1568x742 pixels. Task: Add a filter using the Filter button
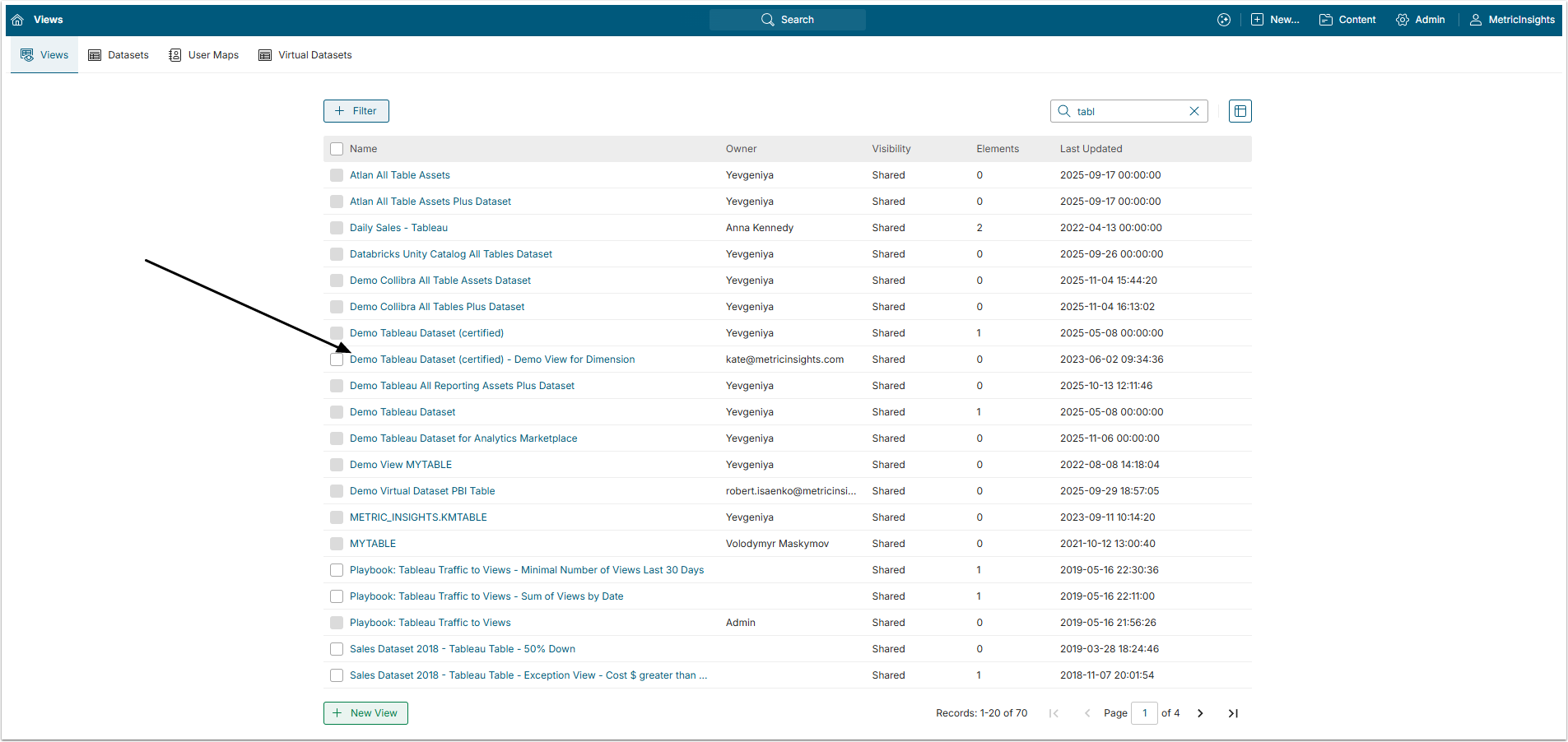(x=356, y=111)
